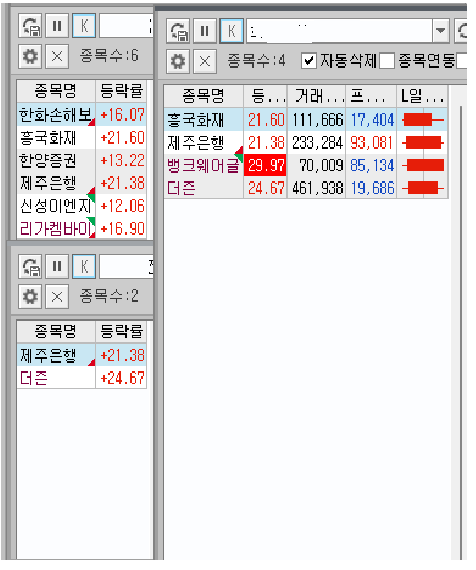
Task: Click condition name field in 종목수:2 panel
Action: click(126, 266)
